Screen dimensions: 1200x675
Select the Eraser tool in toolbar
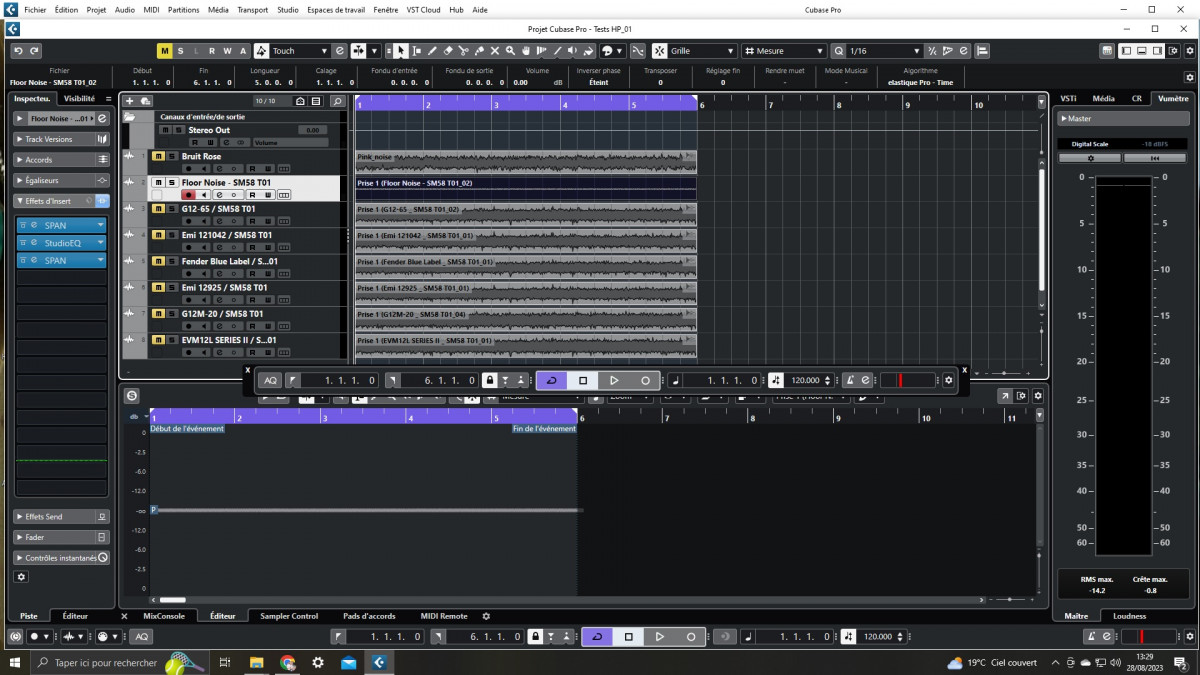click(447, 51)
